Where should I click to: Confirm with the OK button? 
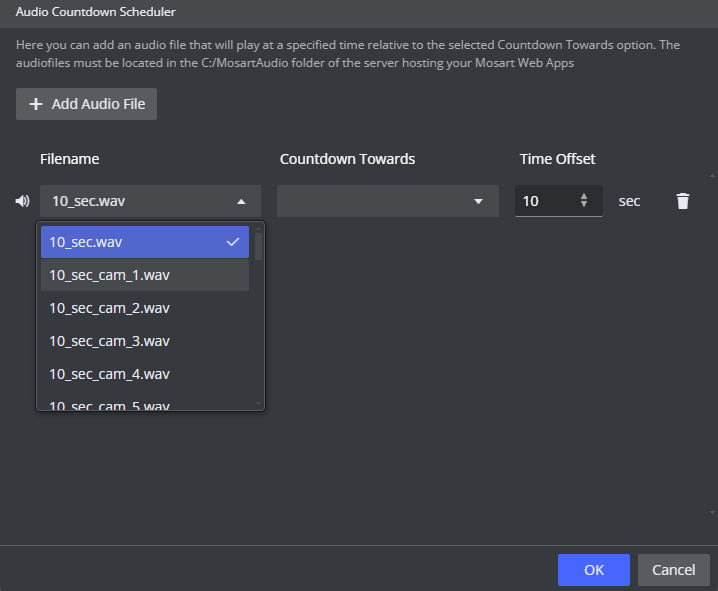point(593,570)
